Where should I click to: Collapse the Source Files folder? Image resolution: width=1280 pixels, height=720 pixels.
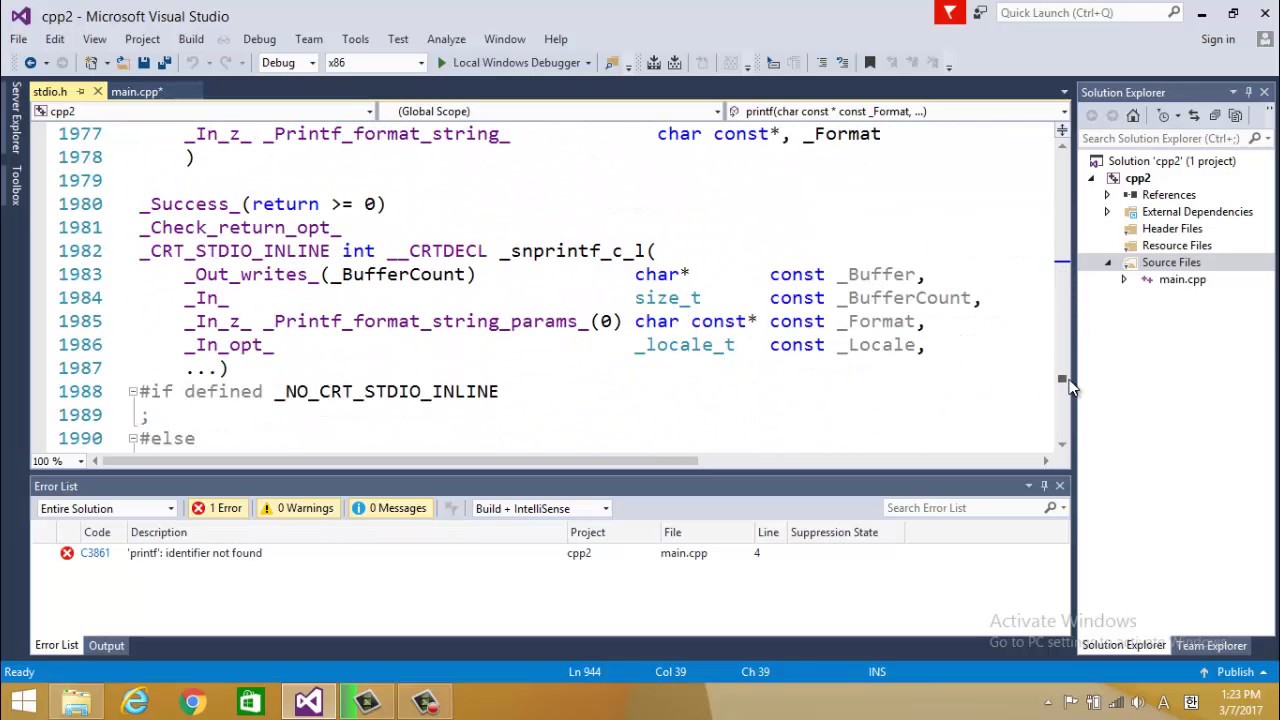[1107, 263]
